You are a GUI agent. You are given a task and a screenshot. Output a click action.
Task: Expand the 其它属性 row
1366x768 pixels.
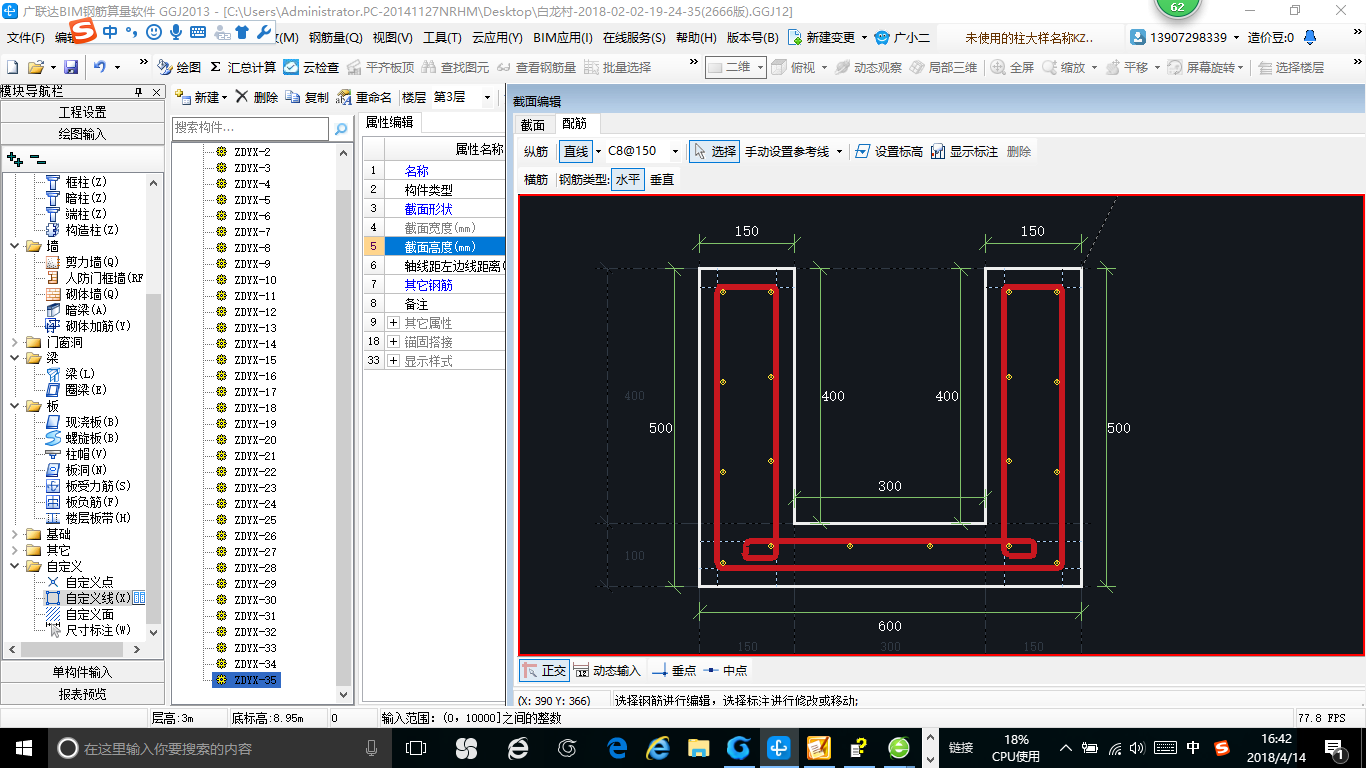pyautogui.click(x=393, y=322)
